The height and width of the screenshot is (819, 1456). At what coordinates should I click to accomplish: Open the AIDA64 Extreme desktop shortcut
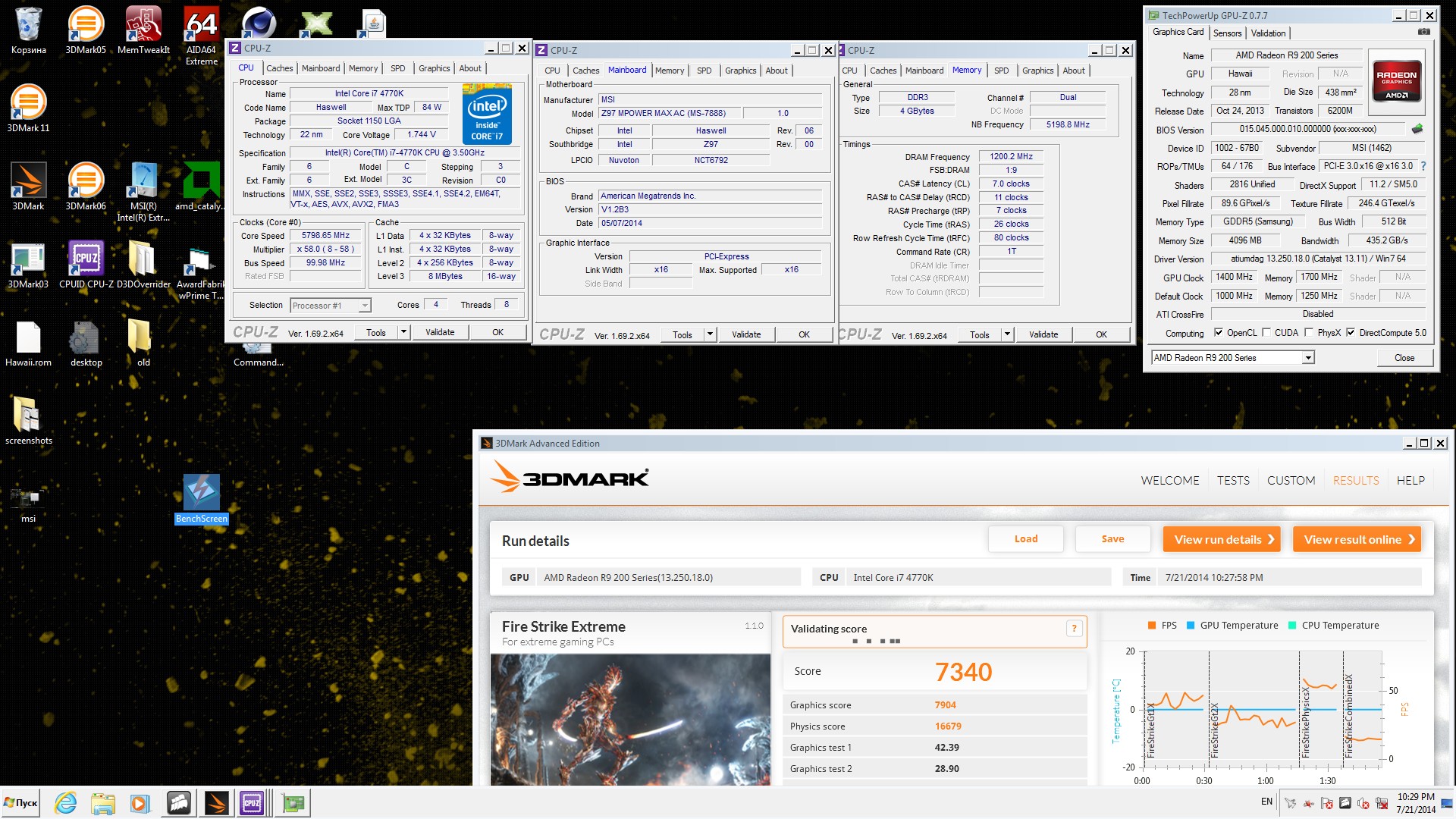click(x=202, y=36)
